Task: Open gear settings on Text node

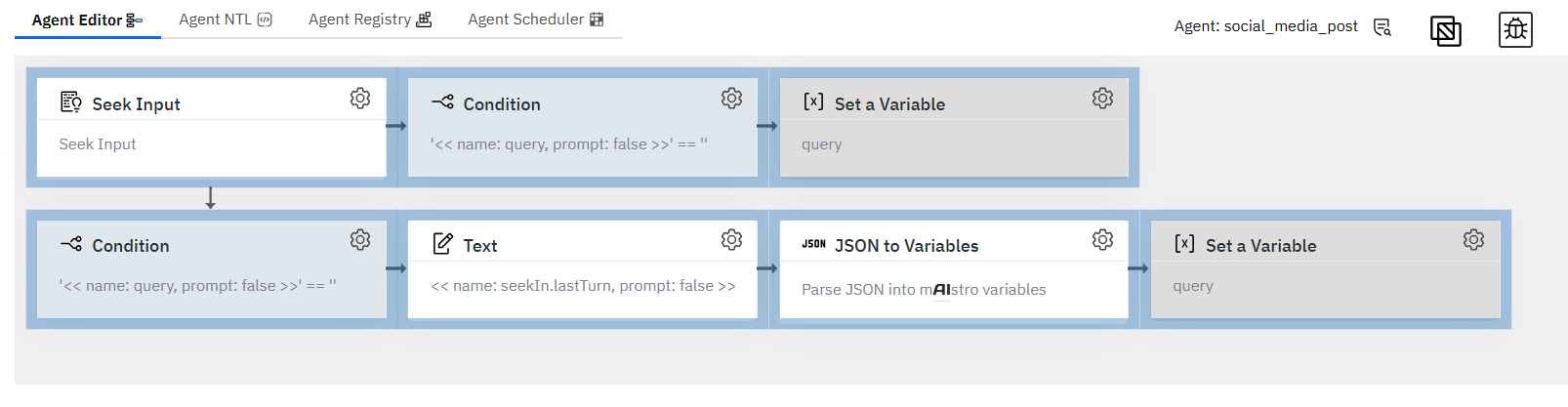Action: [731, 240]
